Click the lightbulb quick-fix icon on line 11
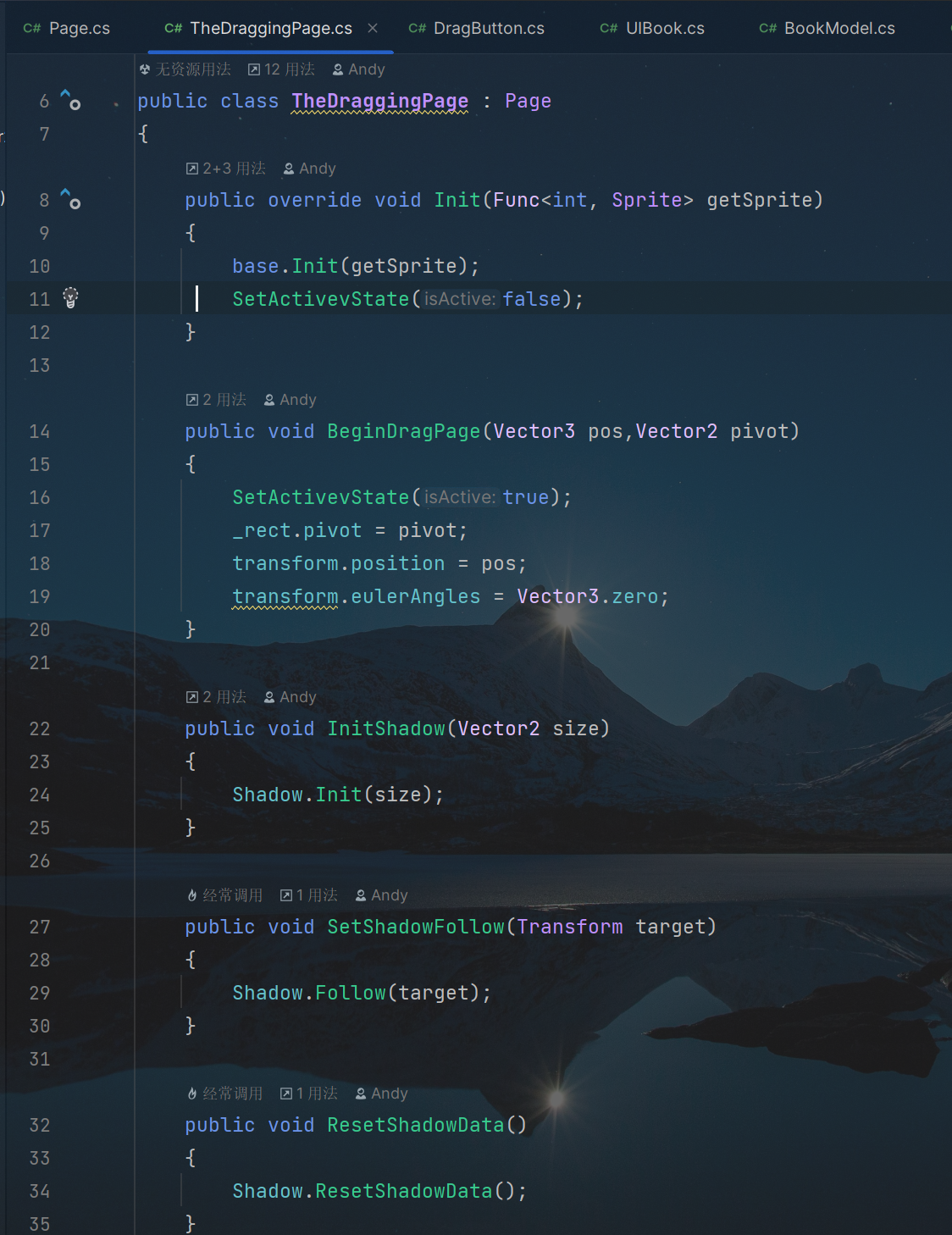Screen dimensions: 952x1235 (x=70, y=298)
